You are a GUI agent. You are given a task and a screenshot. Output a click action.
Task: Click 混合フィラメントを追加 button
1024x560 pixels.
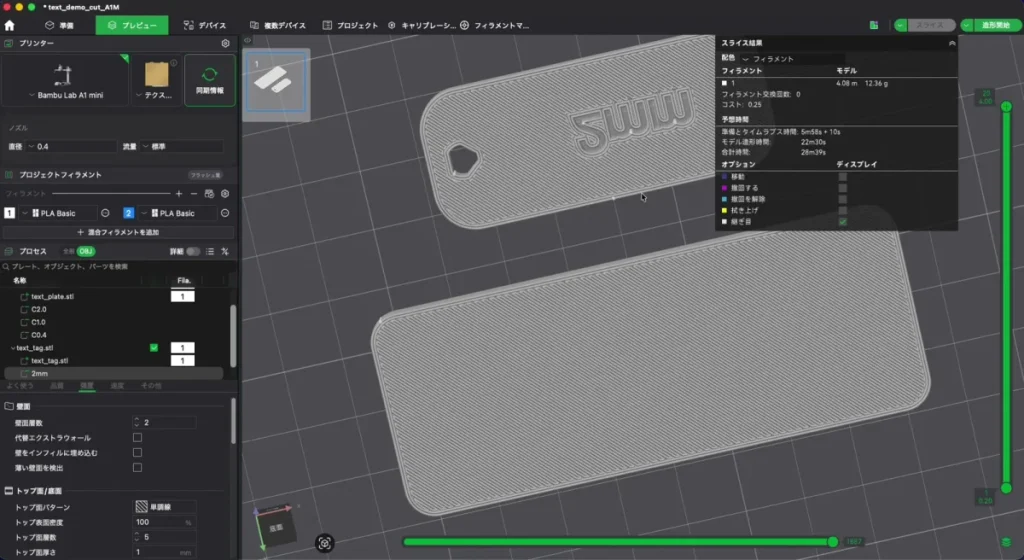tap(118, 232)
